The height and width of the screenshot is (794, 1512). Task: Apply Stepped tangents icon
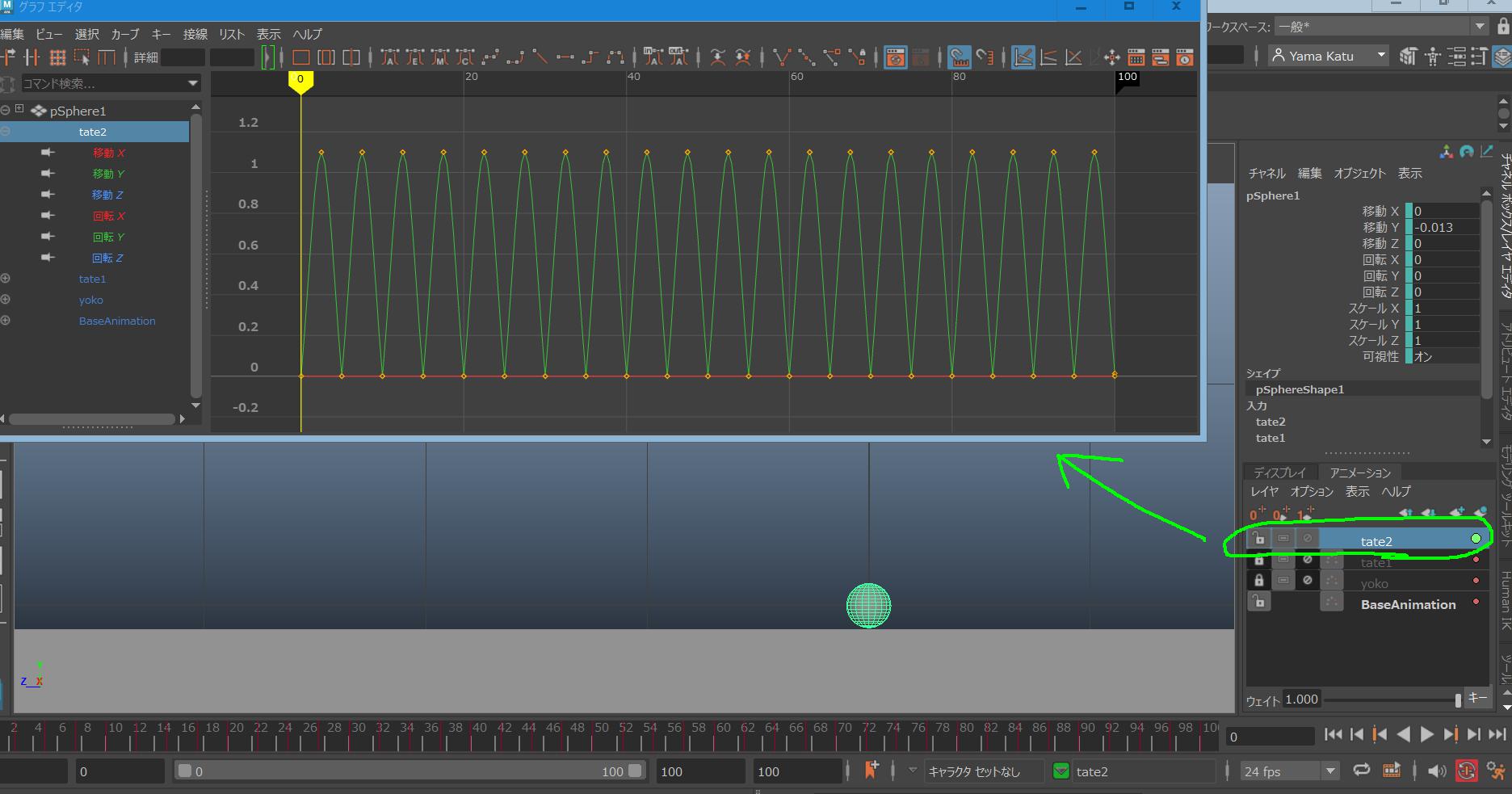[x=590, y=57]
